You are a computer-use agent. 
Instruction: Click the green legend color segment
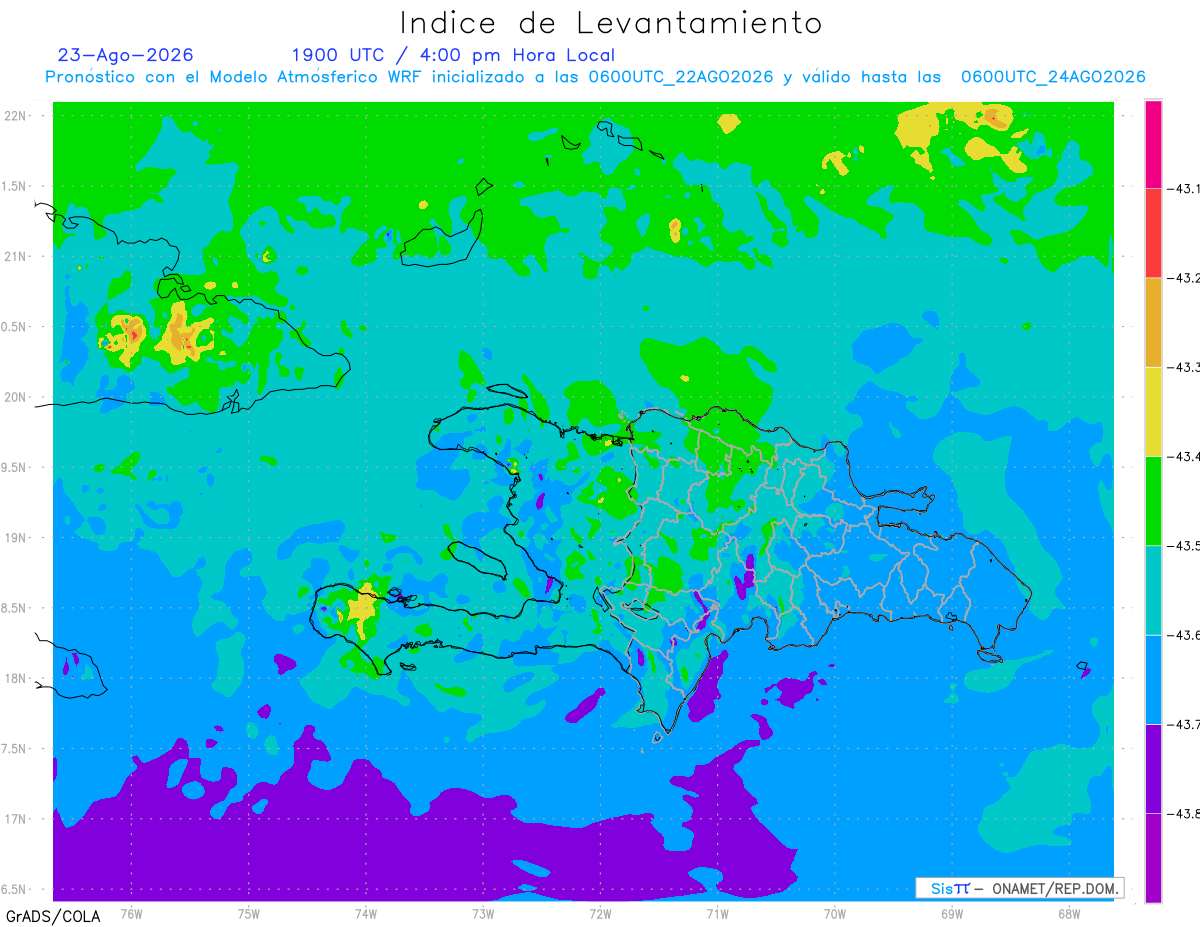tap(1153, 500)
